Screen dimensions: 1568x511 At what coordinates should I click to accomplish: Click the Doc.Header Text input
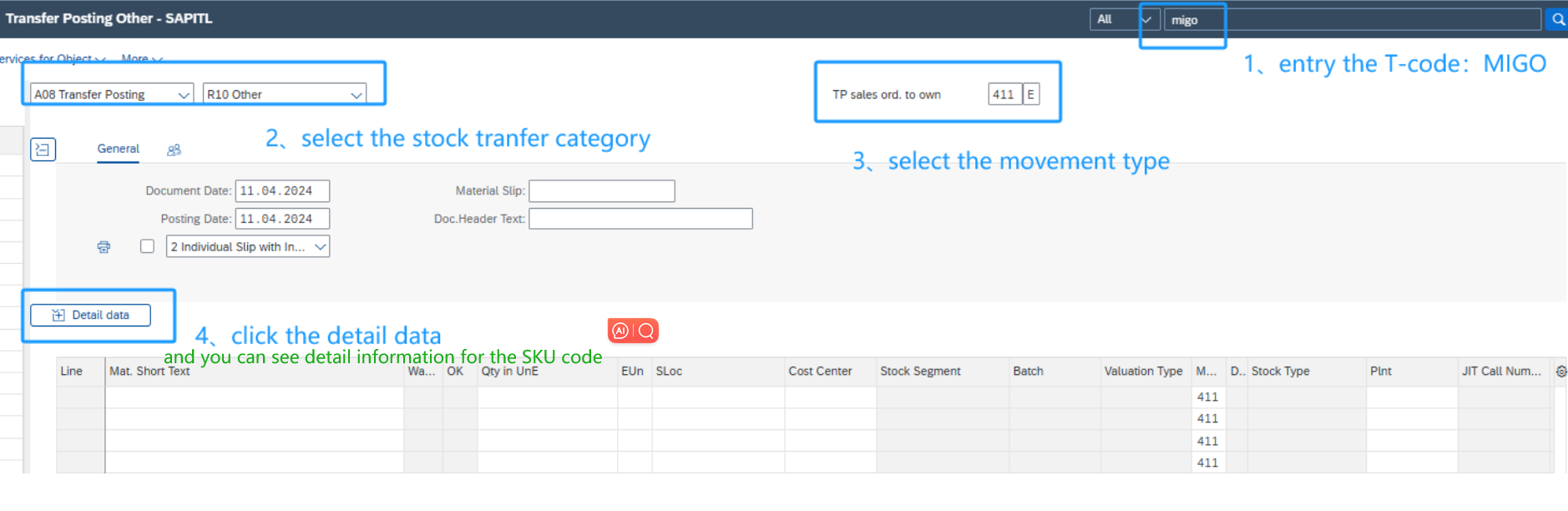click(x=640, y=219)
